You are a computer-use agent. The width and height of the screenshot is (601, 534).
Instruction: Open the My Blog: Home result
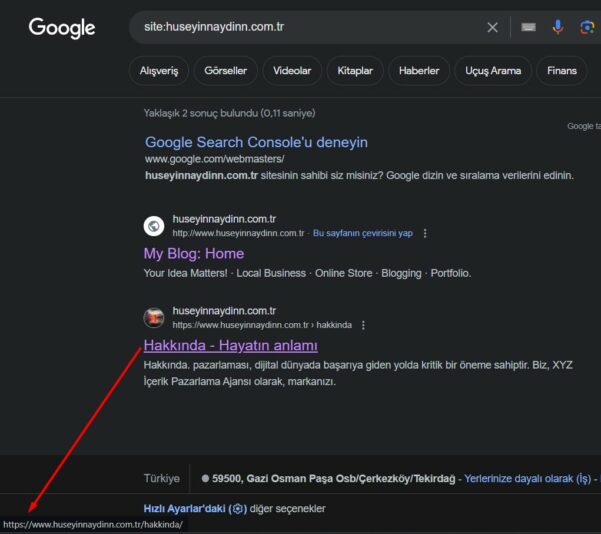193,253
